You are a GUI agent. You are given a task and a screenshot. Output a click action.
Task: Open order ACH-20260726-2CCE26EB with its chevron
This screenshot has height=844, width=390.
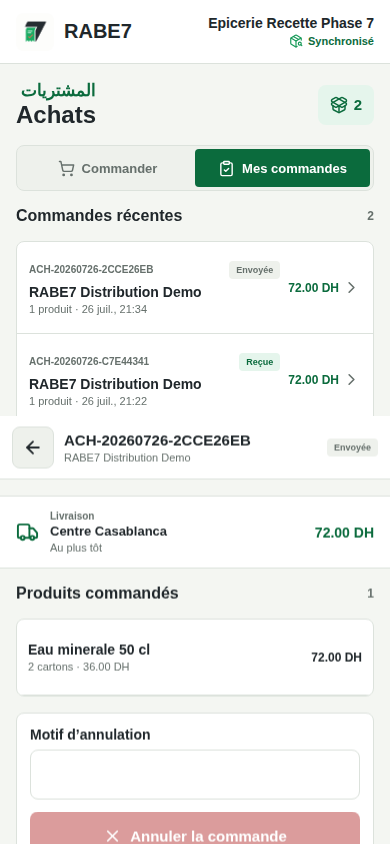(x=351, y=288)
